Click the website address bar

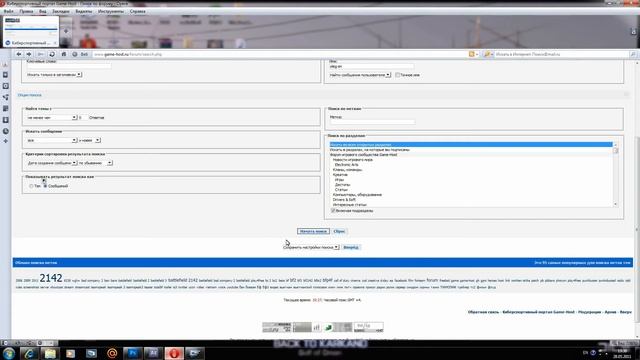(279, 54)
